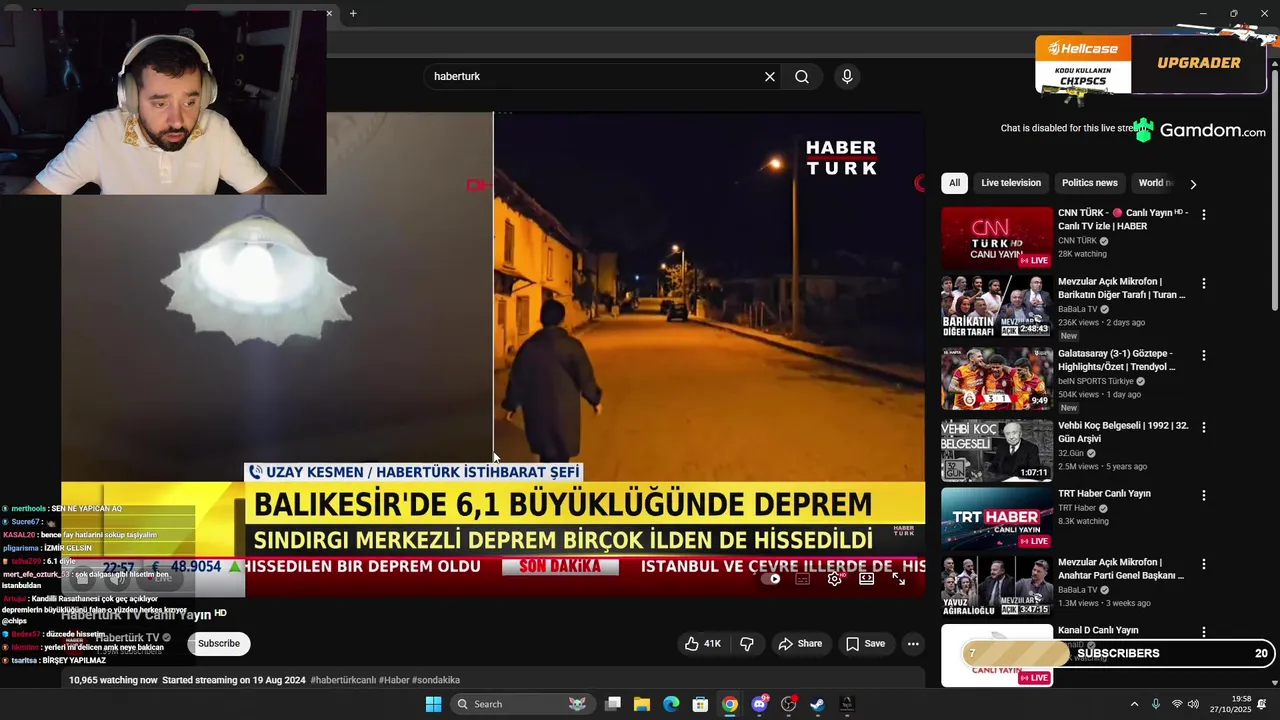
Task: Open options for Vehbi Koç Belgeseli
Action: click(x=1204, y=428)
